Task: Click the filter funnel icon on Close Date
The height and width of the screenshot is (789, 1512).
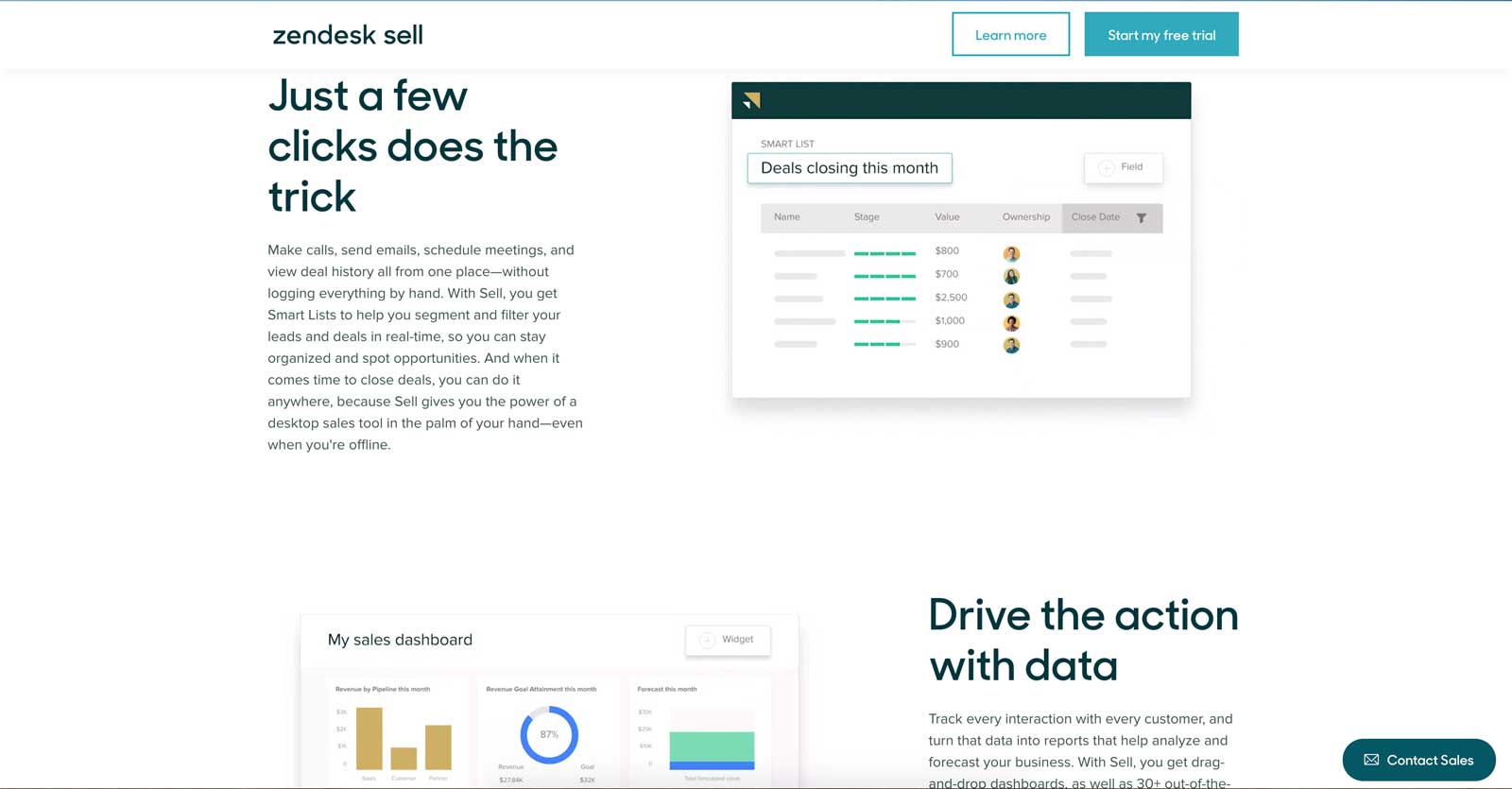Action: point(1142,218)
